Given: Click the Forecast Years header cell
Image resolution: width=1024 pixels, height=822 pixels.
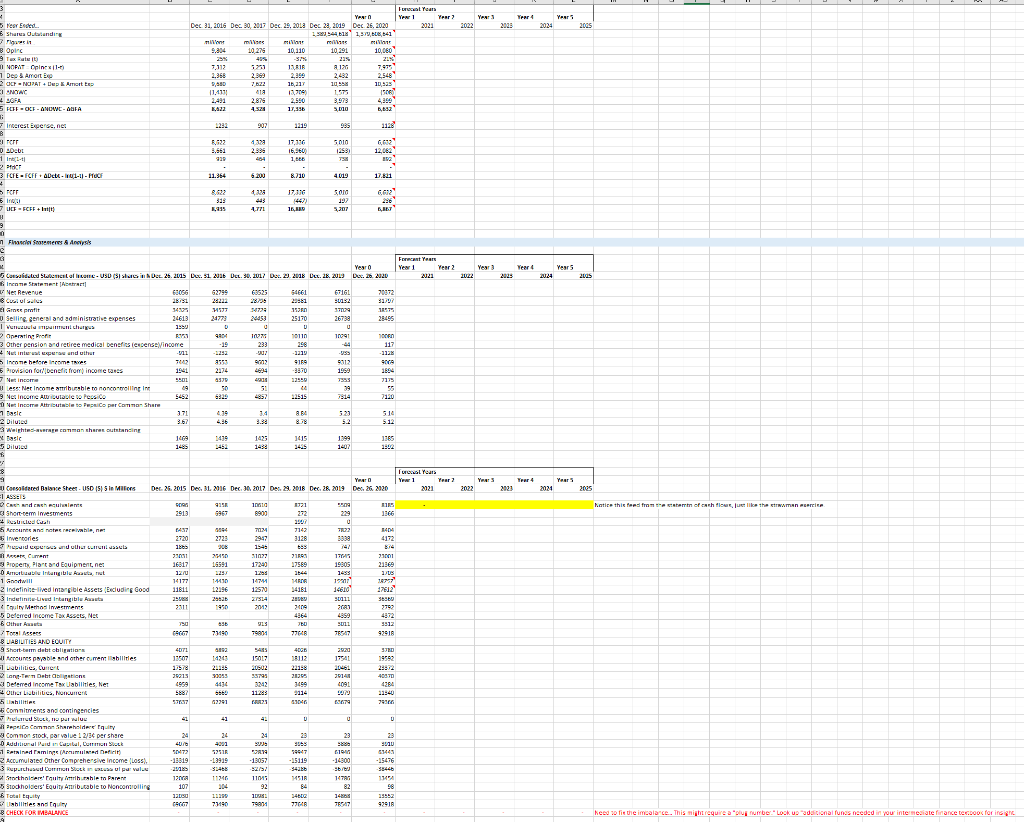Looking at the screenshot, I should pos(417,10).
